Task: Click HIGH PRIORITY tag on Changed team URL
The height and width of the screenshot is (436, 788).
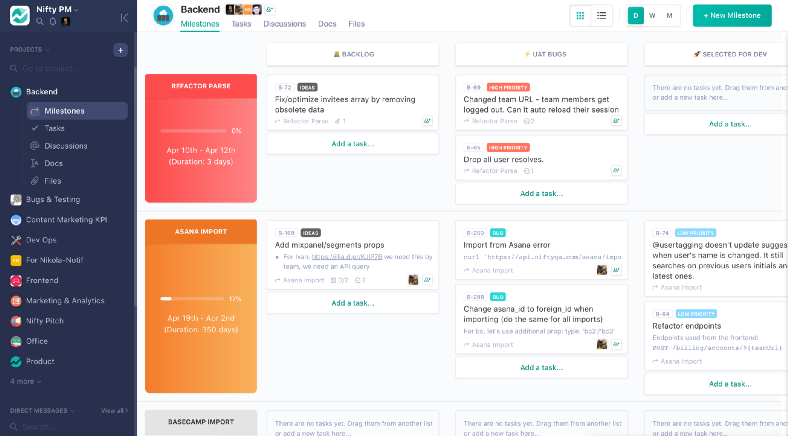Action: [508, 87]
